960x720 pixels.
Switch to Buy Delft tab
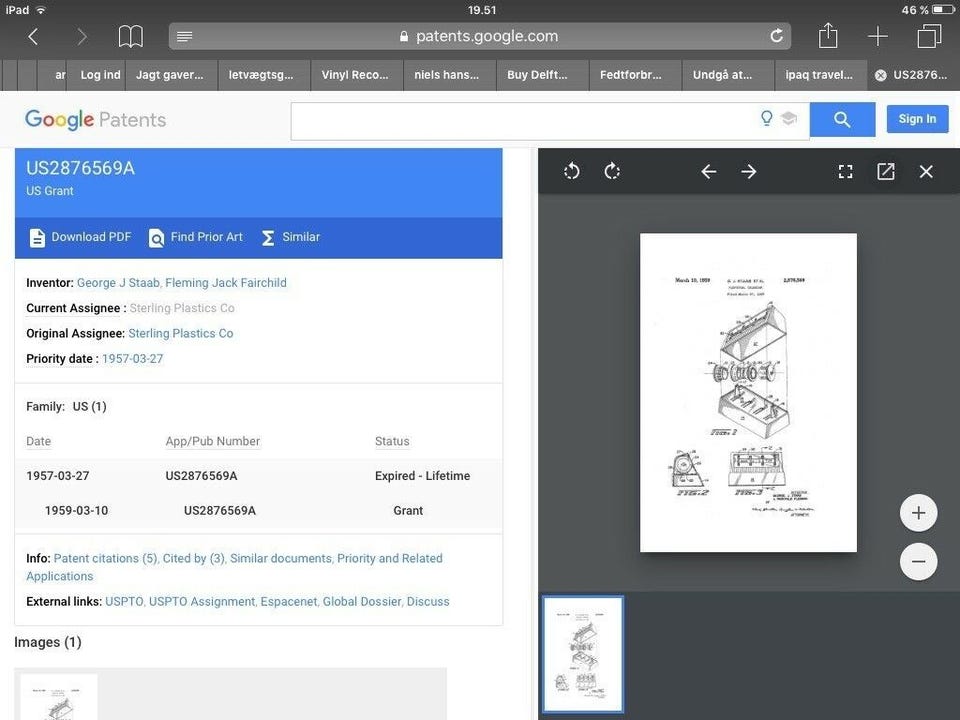pyautogui.click(x=542, y=75)
